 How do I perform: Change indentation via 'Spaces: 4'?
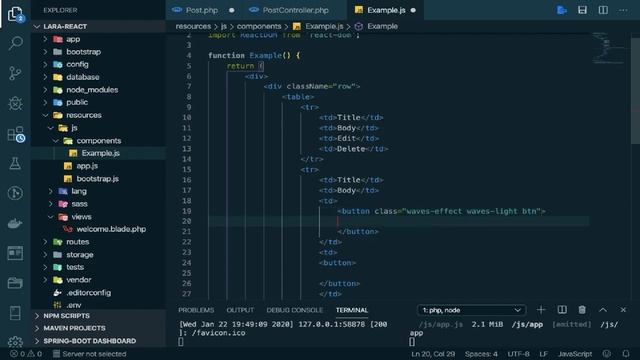click(x=481, y=354)
